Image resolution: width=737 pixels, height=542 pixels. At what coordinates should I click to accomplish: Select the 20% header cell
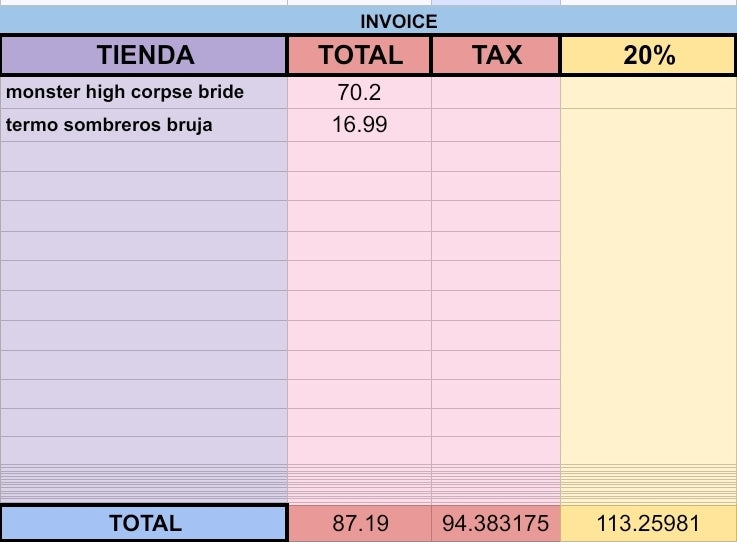pyautogui.click(x=649, y=55)
